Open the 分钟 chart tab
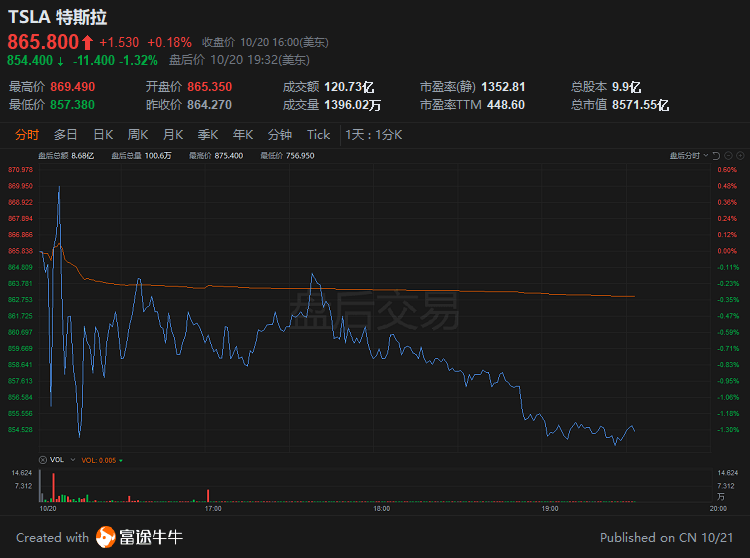The width and height of the screenshot is (750, 558). [280, 135]
